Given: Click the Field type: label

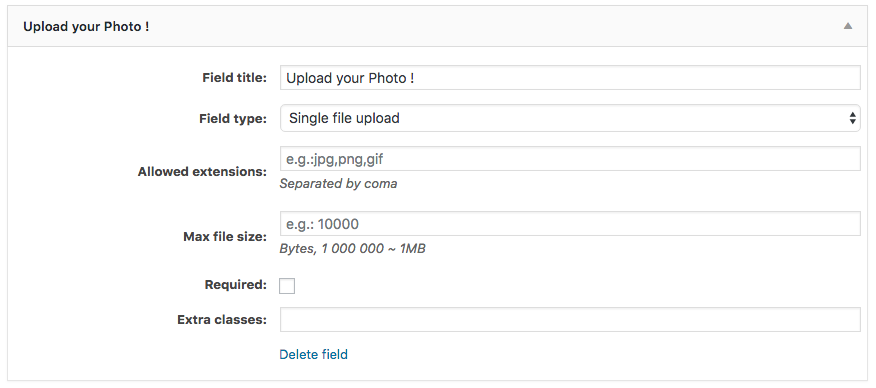Looking at the screenshot, I should [233, 118].
